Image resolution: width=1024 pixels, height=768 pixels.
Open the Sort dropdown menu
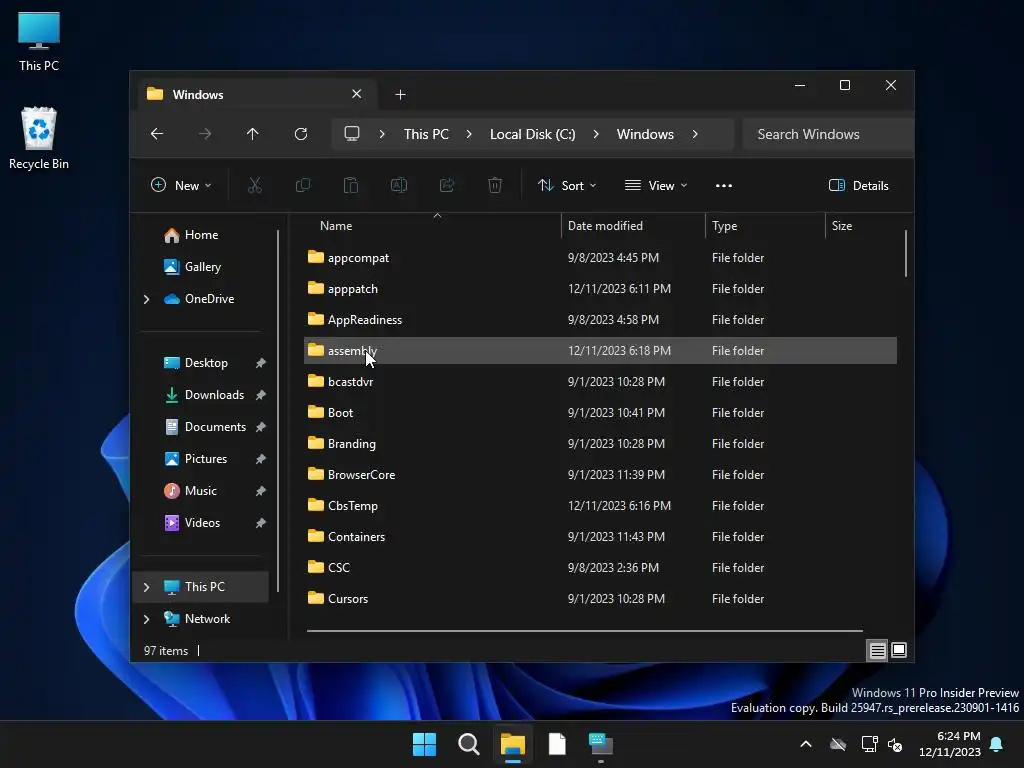[566, 185]
